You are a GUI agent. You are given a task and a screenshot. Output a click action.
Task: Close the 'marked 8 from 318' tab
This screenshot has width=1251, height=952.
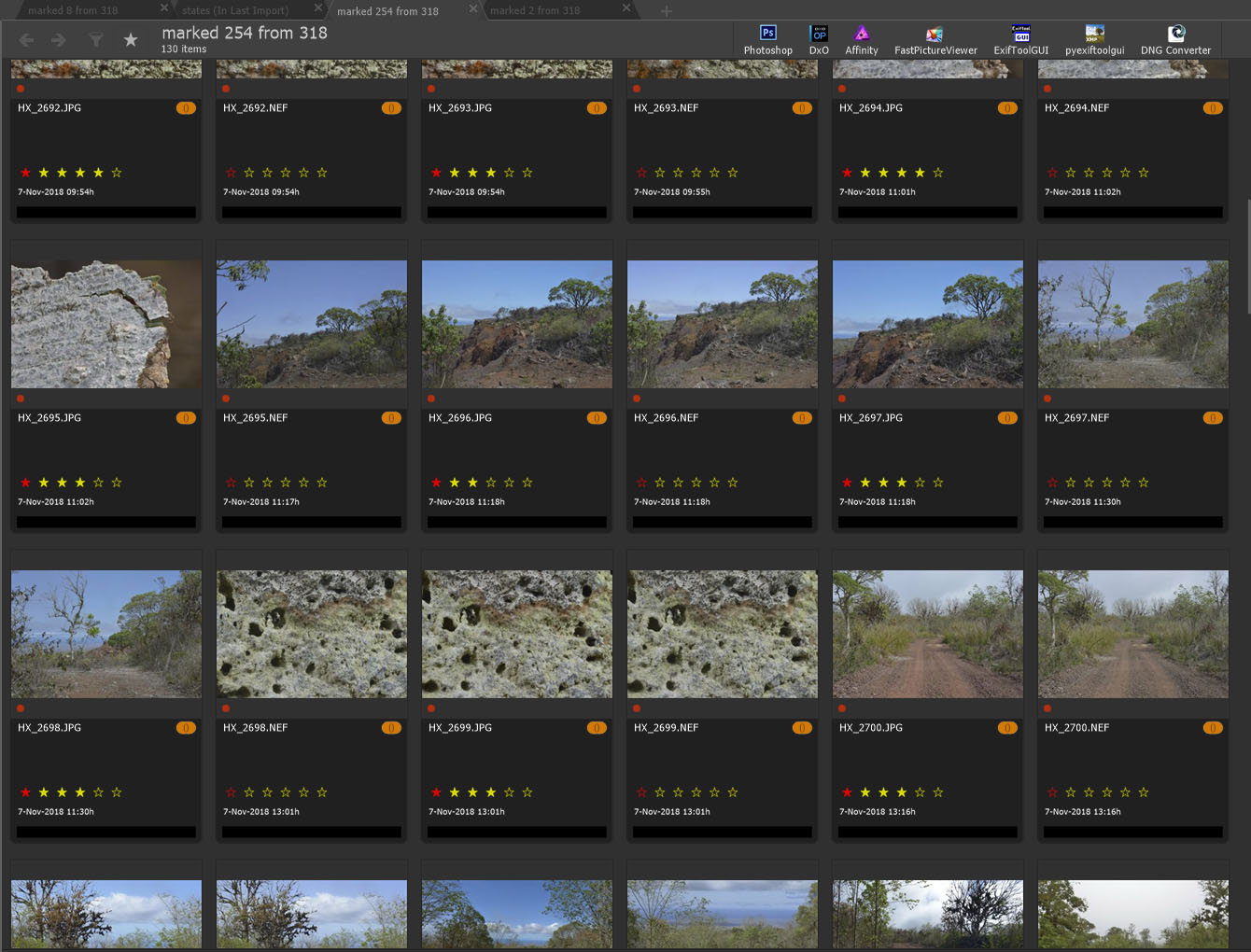click(164, 7)
